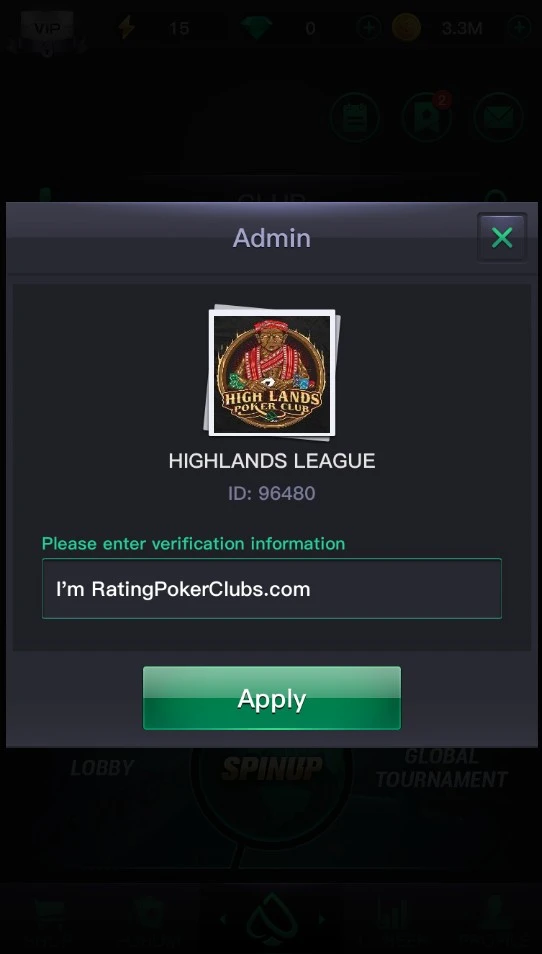
Task: Tap the VIP badge icon
Action: pos(47,29)
